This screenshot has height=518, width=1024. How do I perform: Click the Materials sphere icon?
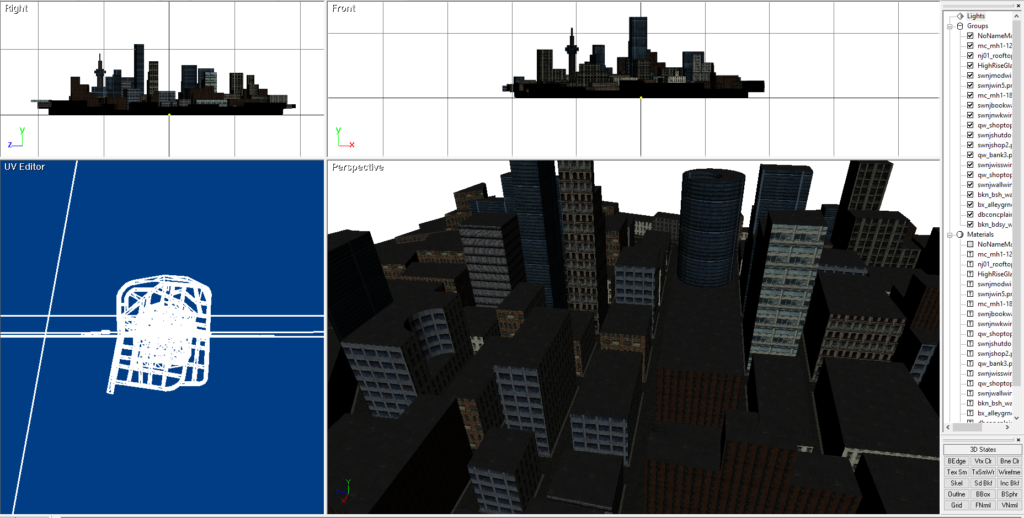pyautogui.click(x=959, y=234)
